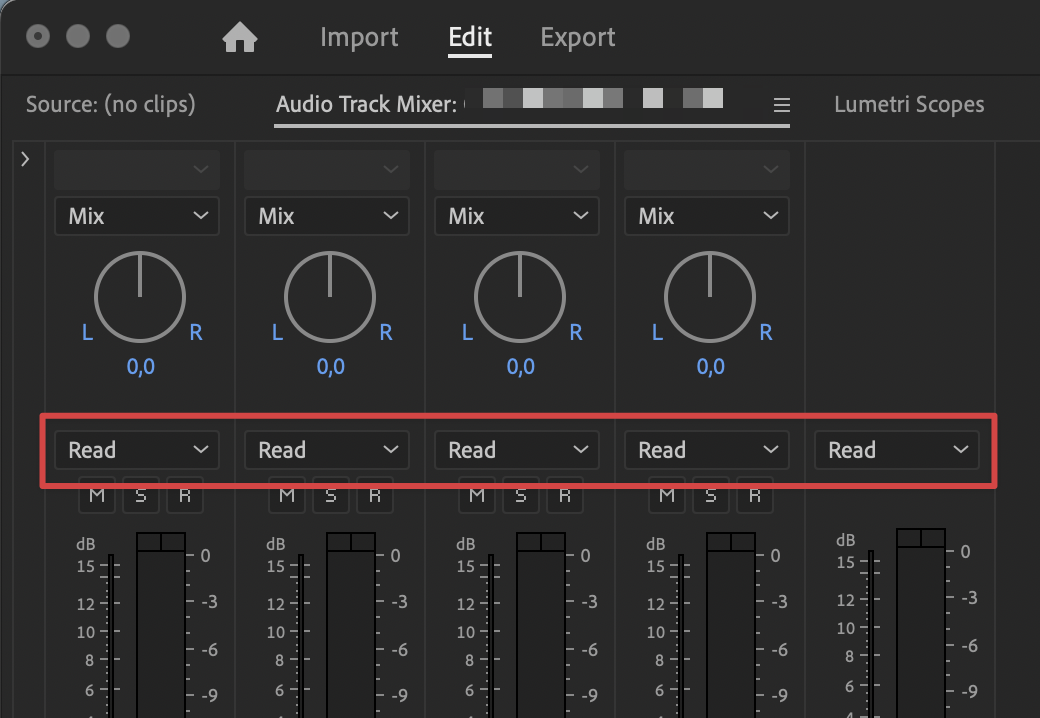1040x718 pixels.
Task: Solo the second audio track
Action: [x=331, y=495]
